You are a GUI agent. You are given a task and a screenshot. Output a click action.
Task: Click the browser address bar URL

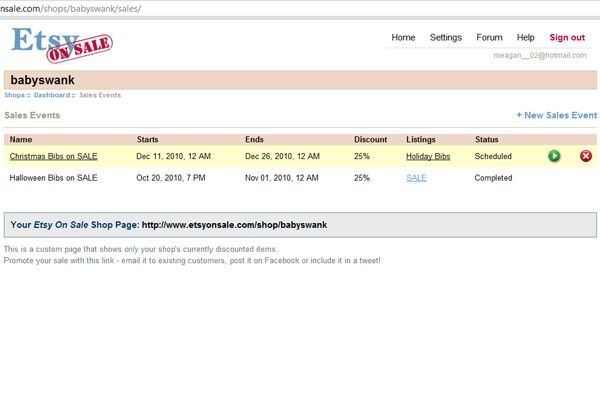coord(70,8)
